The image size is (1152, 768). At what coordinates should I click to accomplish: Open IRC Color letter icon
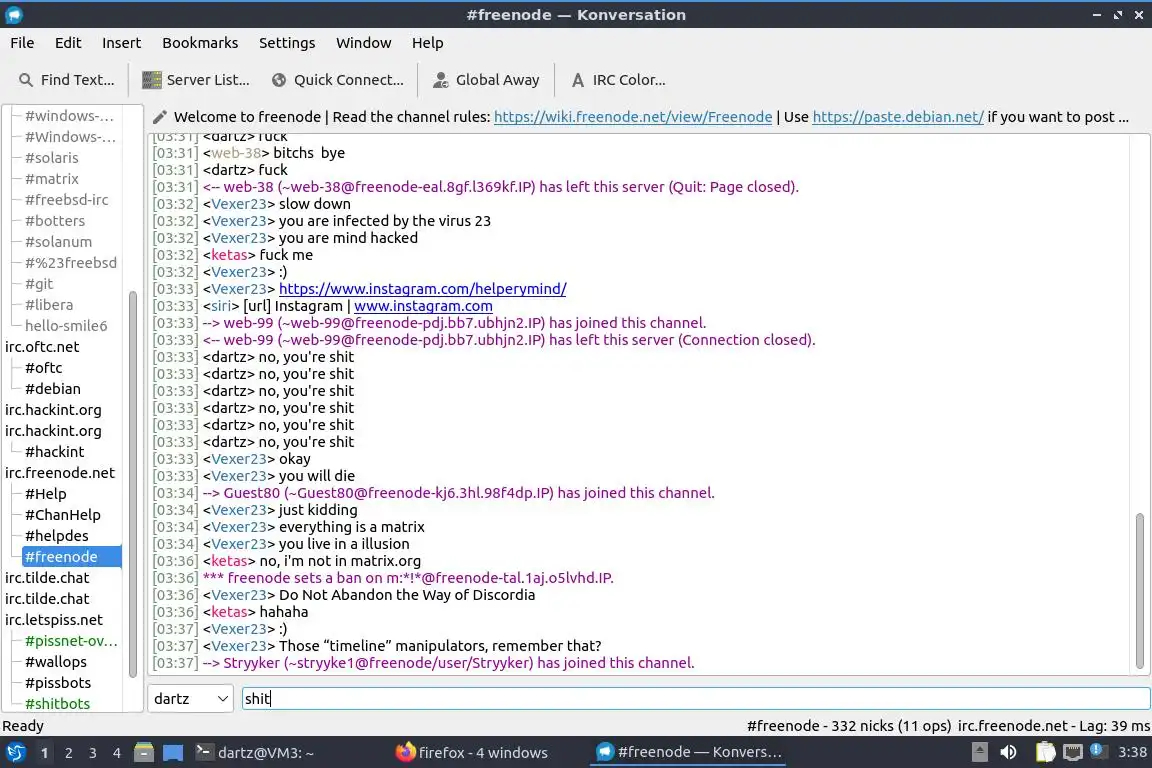tap(578, 80)
